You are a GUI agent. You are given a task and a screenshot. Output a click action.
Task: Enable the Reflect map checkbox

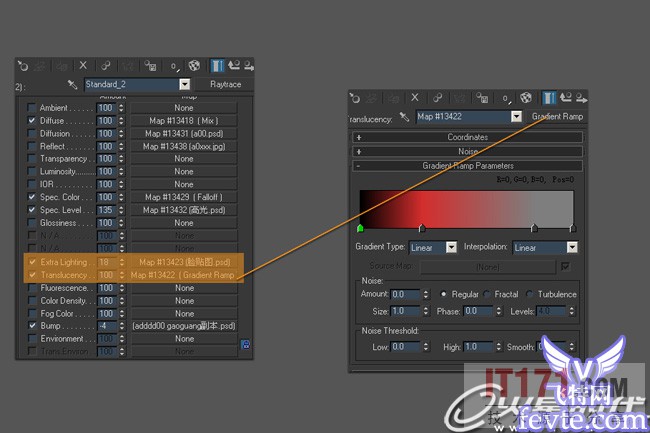33,146
